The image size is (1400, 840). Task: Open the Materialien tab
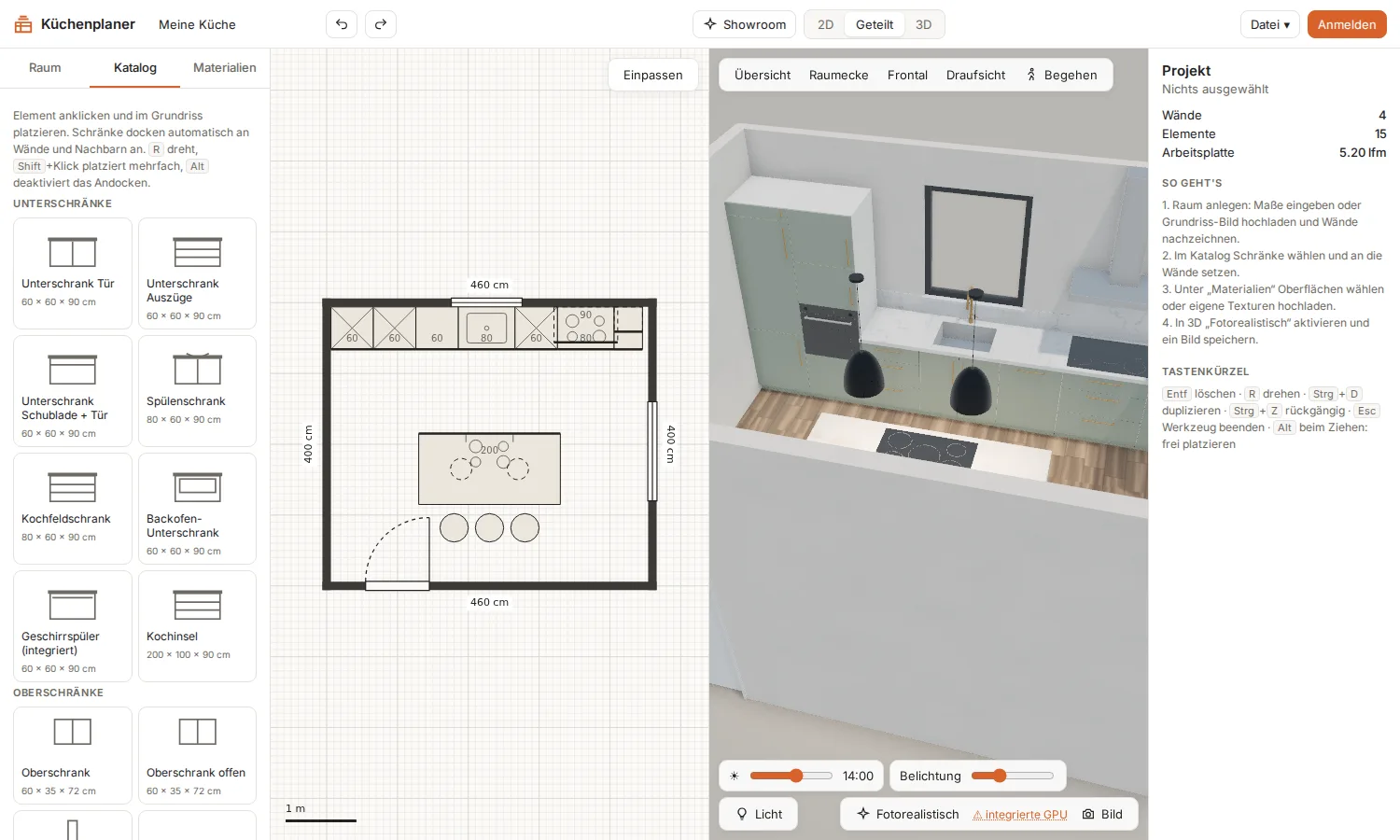(x=225, y=67)
